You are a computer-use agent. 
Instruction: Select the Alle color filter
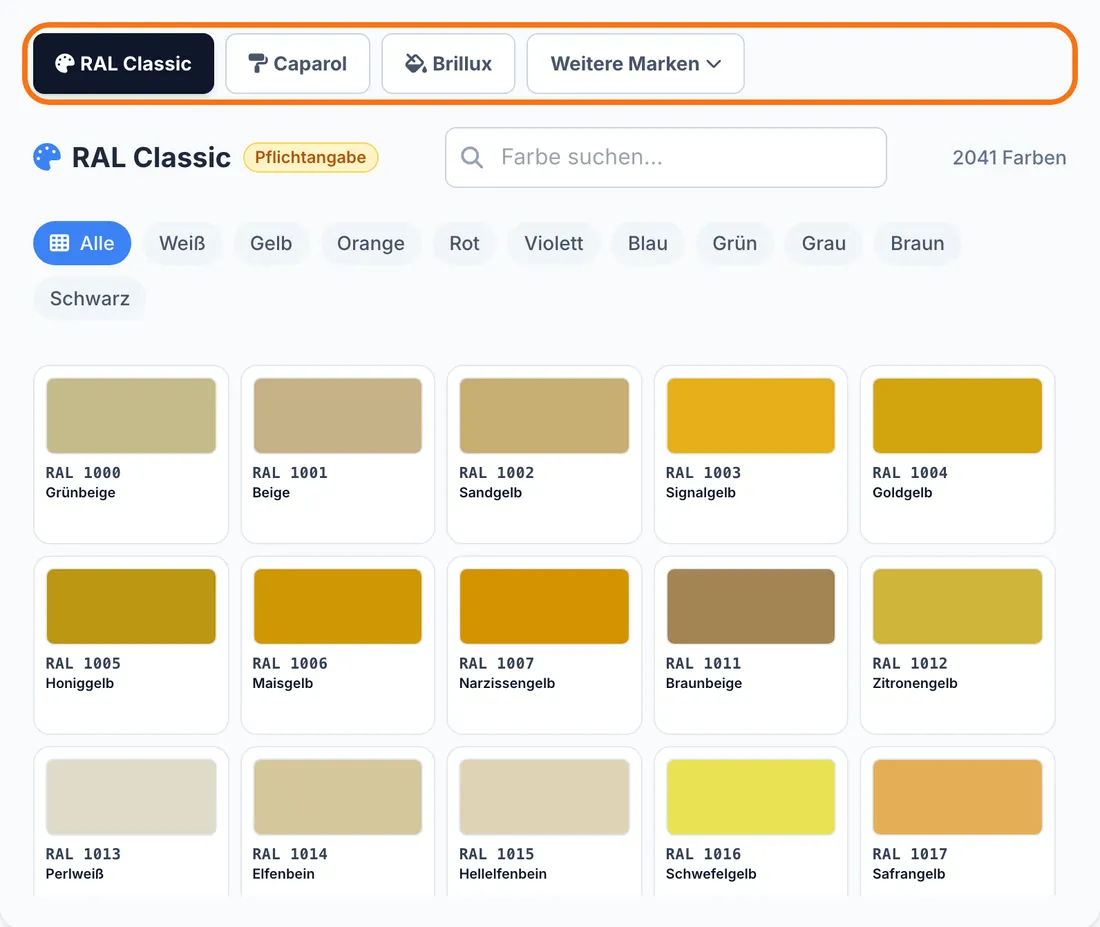pos(82,243)
